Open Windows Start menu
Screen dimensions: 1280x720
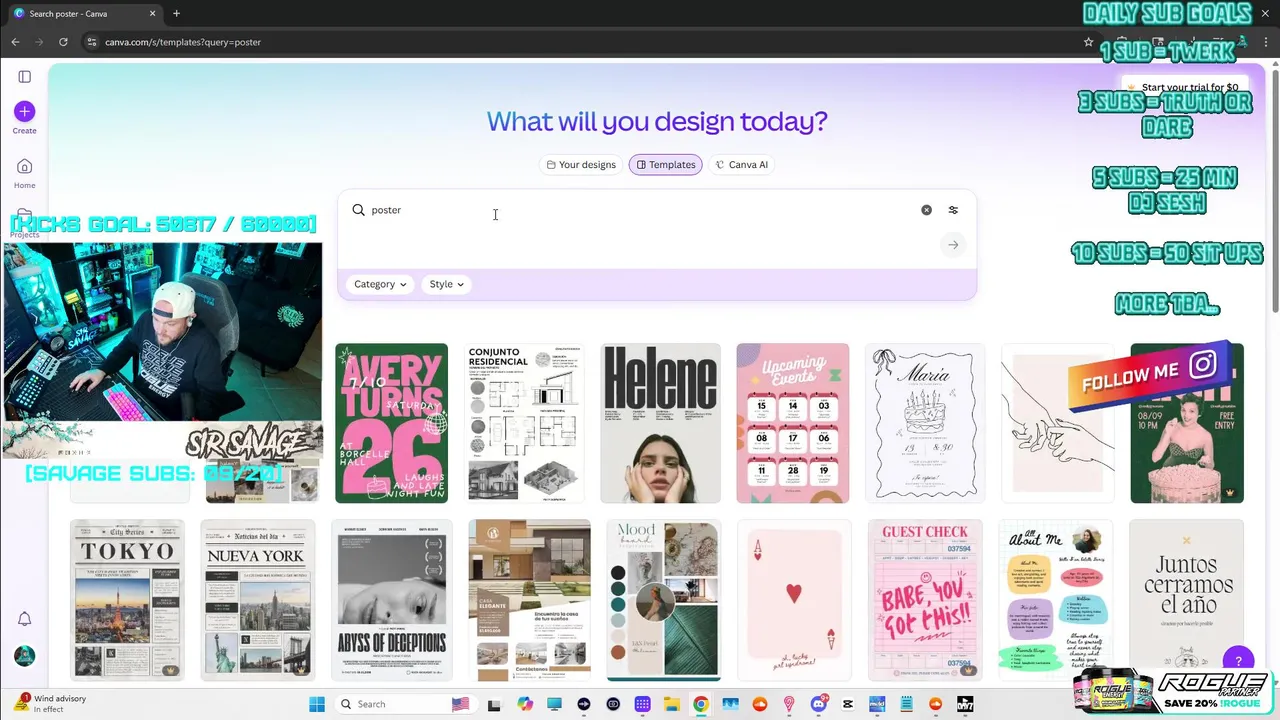pos(317,704)
